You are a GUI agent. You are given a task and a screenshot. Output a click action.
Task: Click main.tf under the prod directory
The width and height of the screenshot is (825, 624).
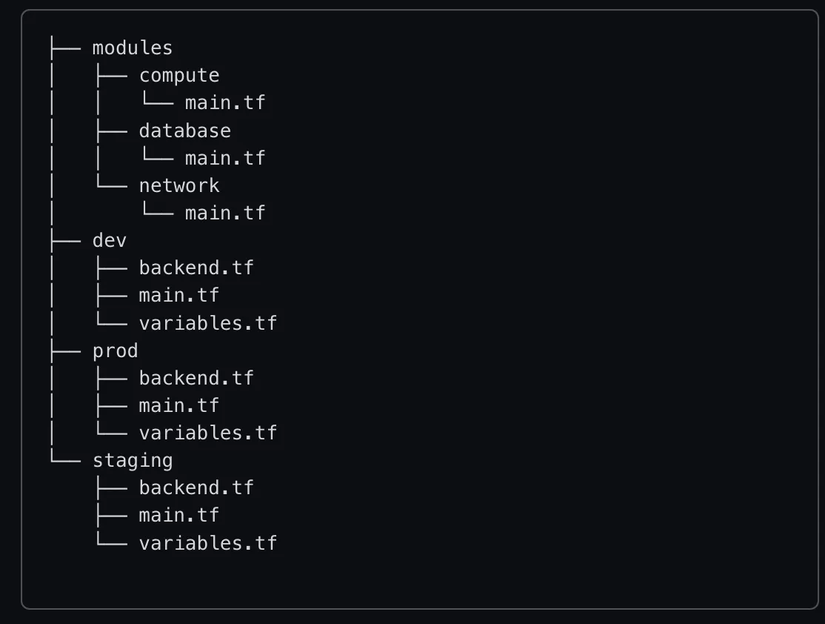tap(179, 405)
